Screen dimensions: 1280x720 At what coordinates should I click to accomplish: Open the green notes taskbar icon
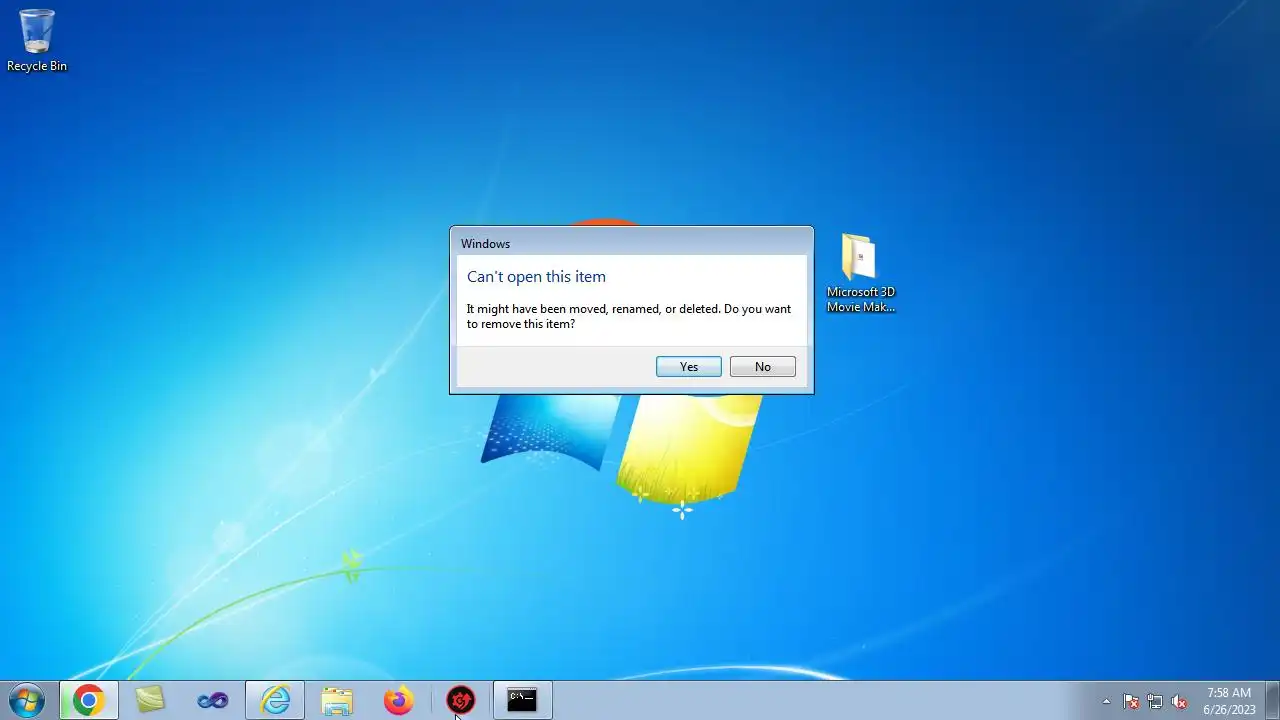[x=150, y=701]
